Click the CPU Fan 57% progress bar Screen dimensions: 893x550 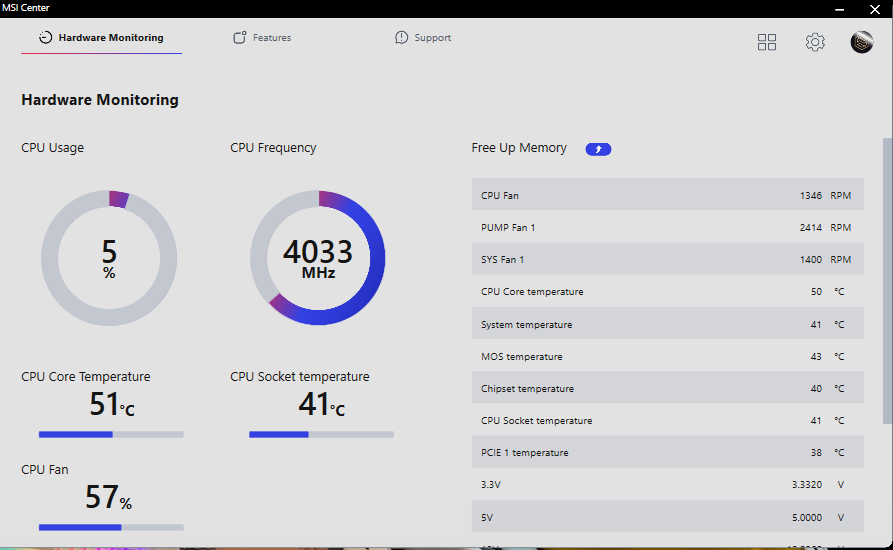tap(111, 527)
